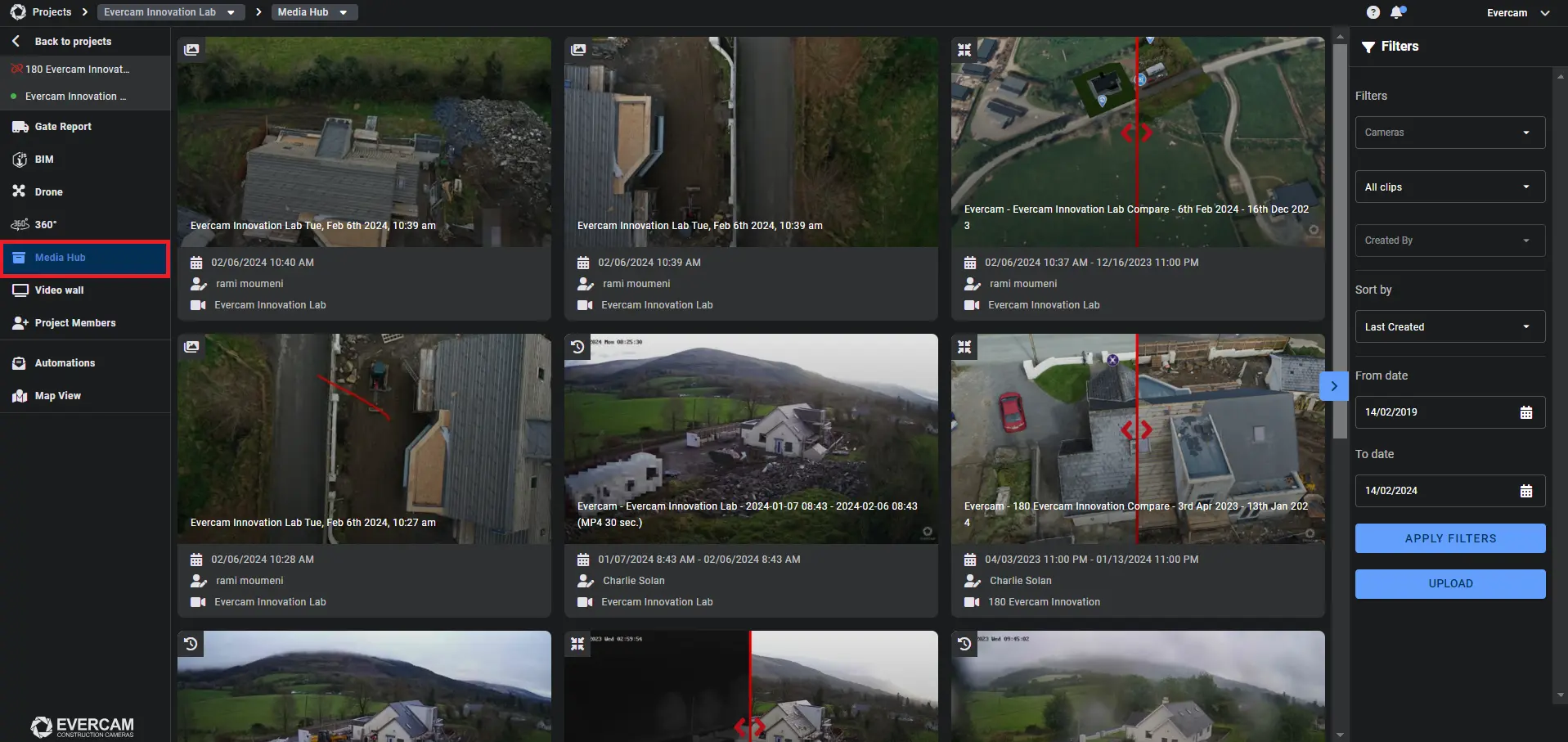Open the 10:39 am road view second thumbnail
This screenshot has width=1568, height=742.
click(751, 142)
